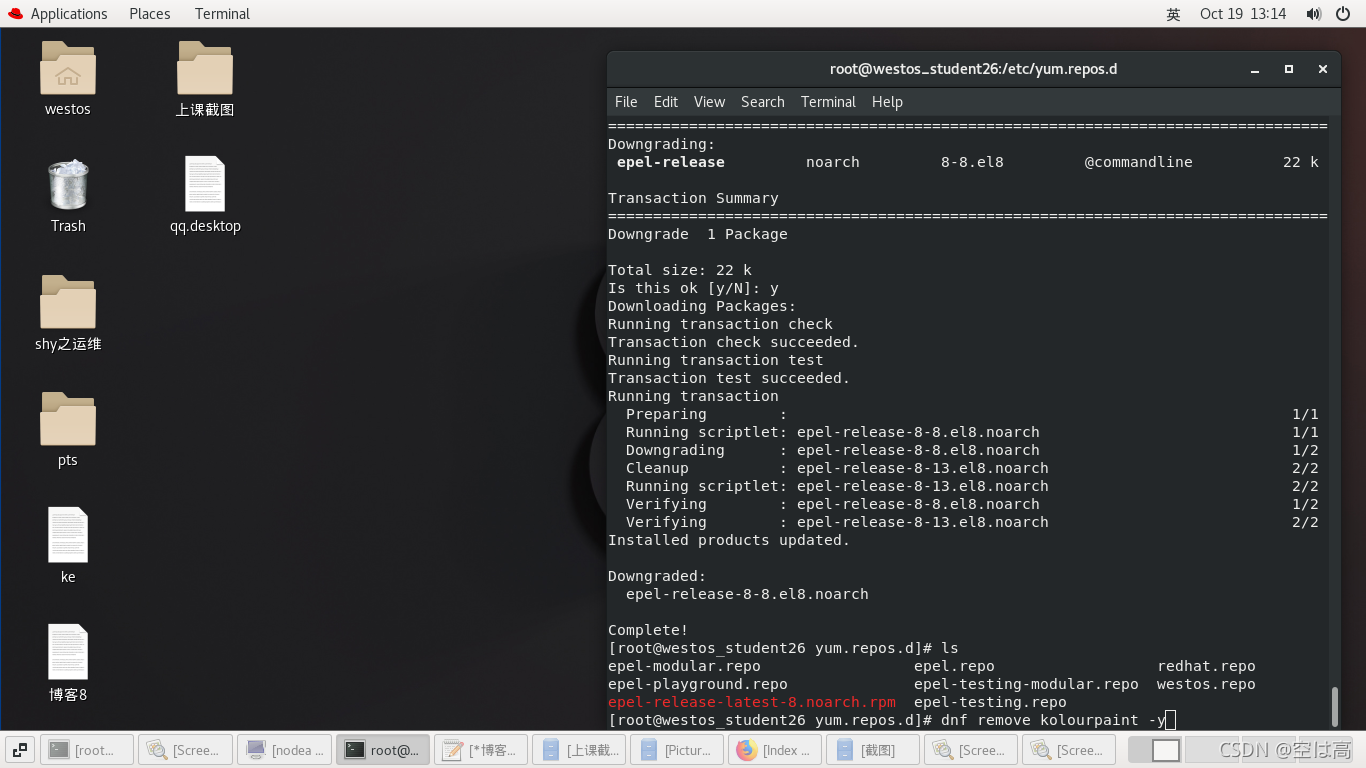Screen dimensions: 1366x768
Task: Open the Edit menu in terminal window
Action: 666,102
